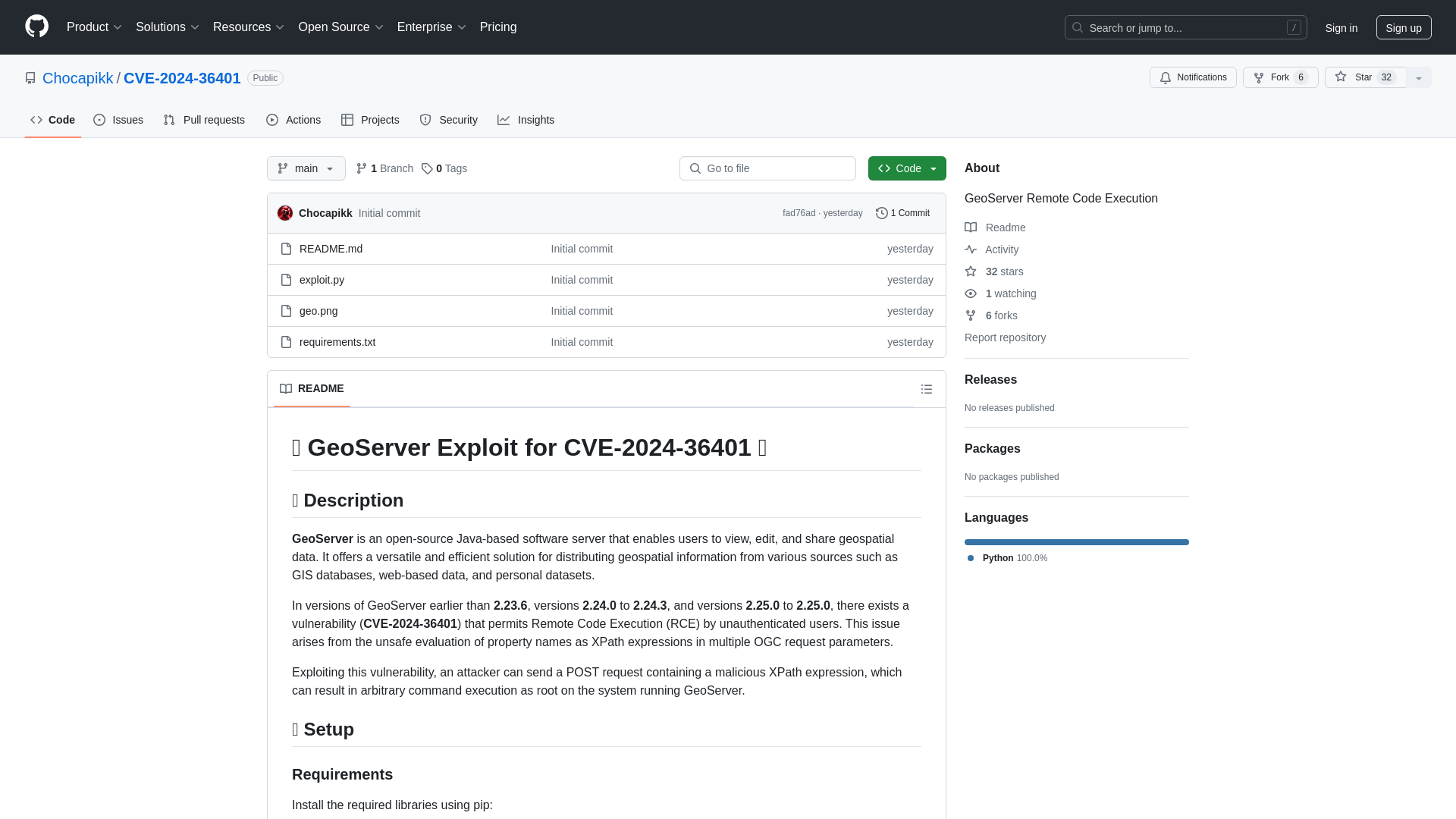Open the geo.png file
Screen dimensions: 1456x819
pos(318,311)
